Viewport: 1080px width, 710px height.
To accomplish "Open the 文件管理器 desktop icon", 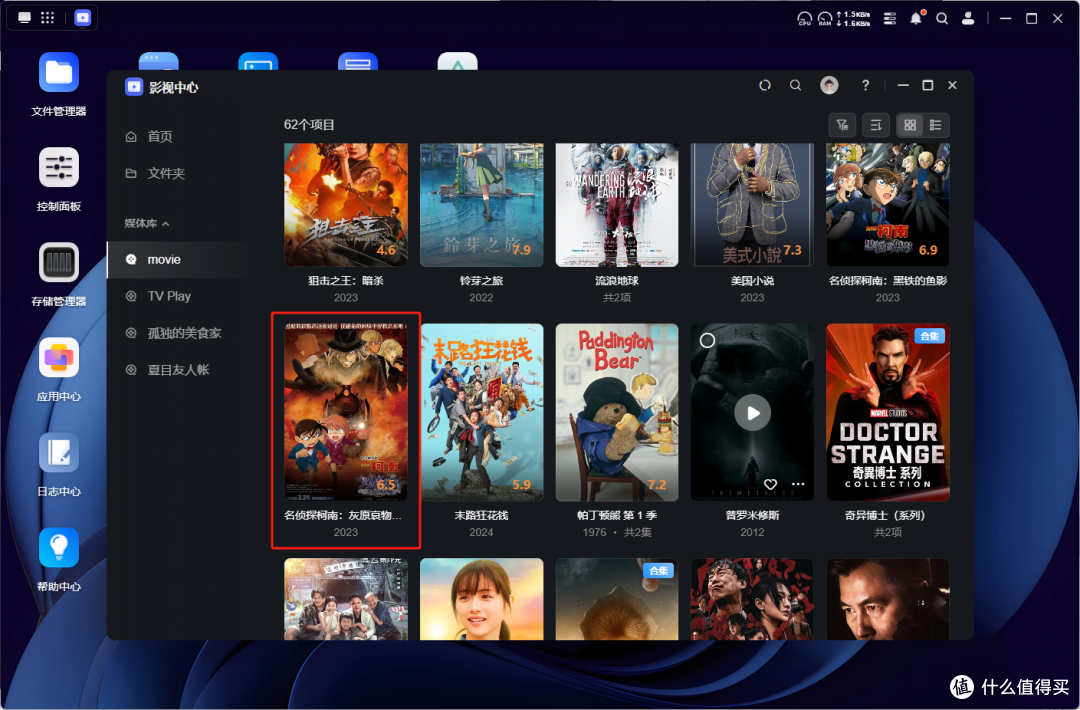I will [x=59, y=72].
